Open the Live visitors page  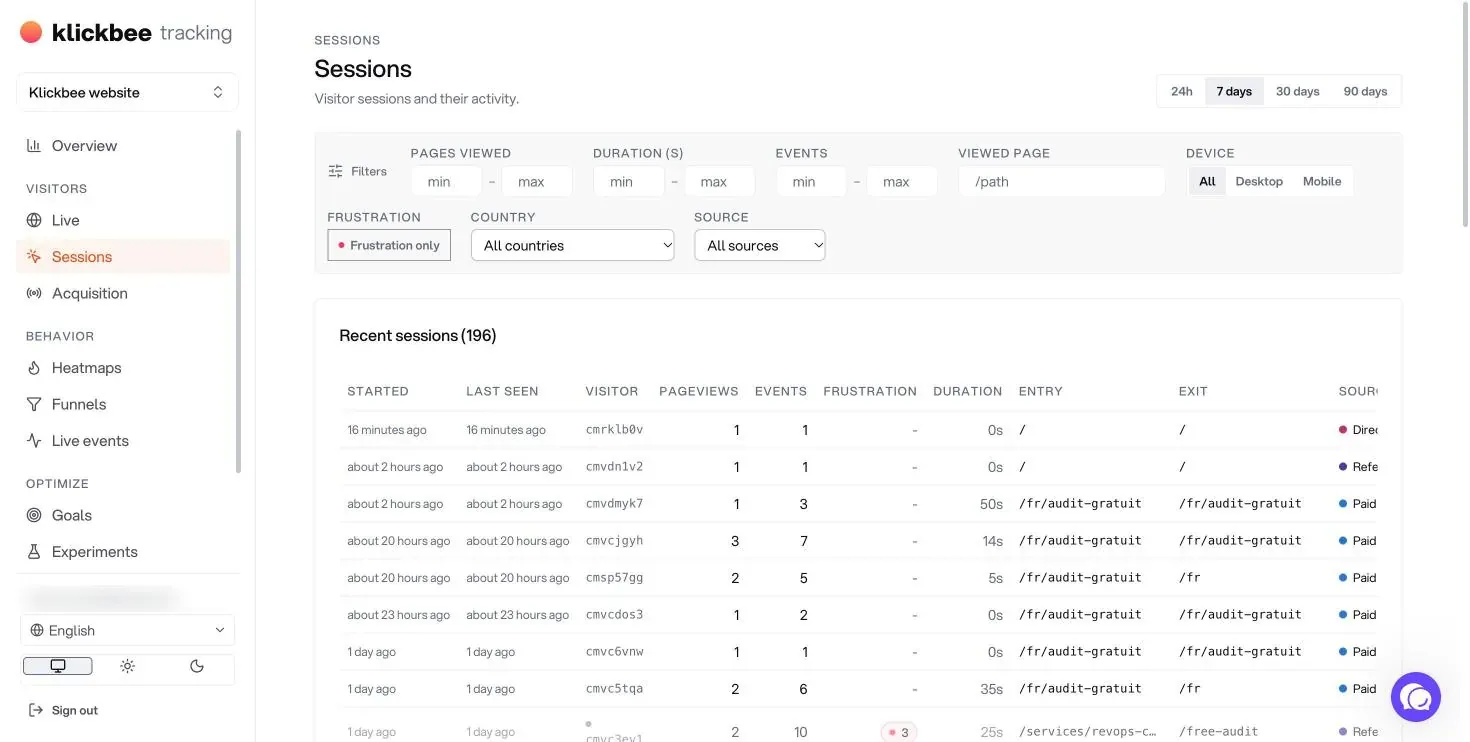(x=123, y=220)
